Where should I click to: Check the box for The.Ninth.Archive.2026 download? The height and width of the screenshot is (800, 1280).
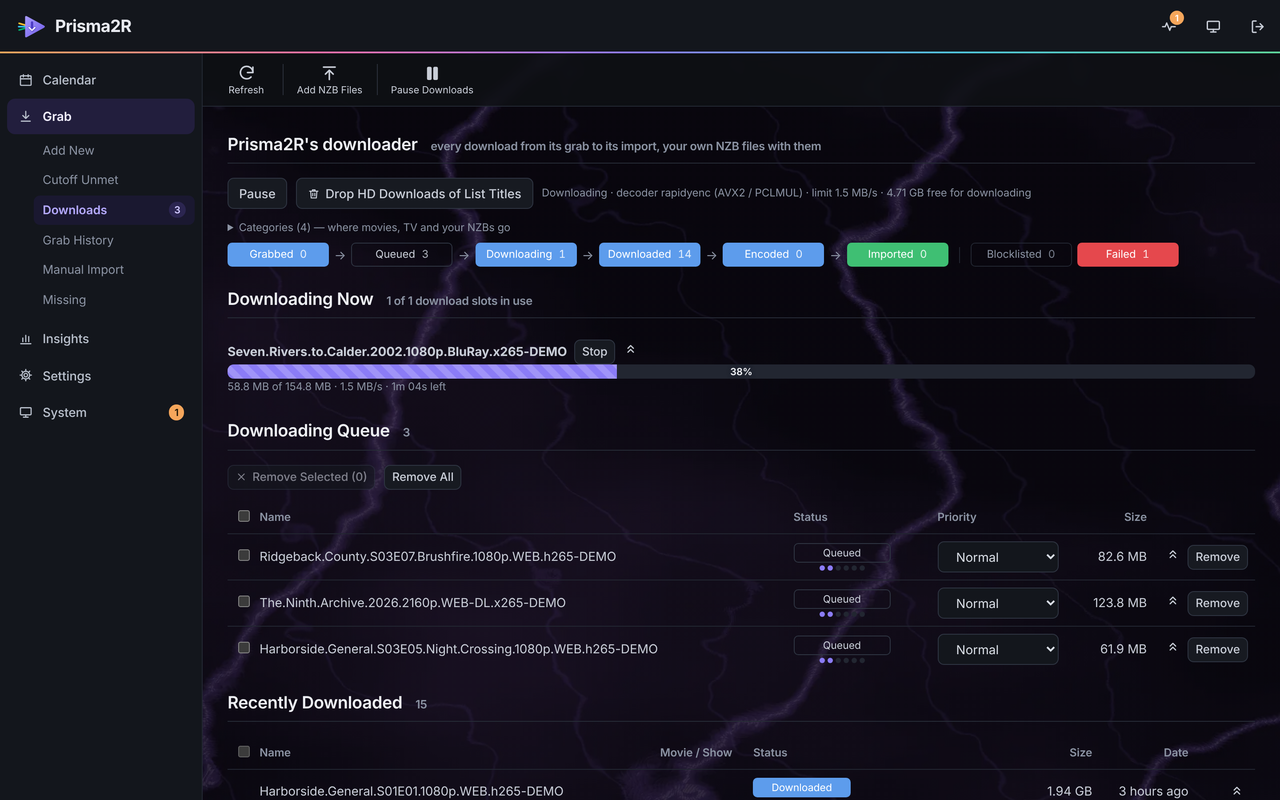pos(244,601)
